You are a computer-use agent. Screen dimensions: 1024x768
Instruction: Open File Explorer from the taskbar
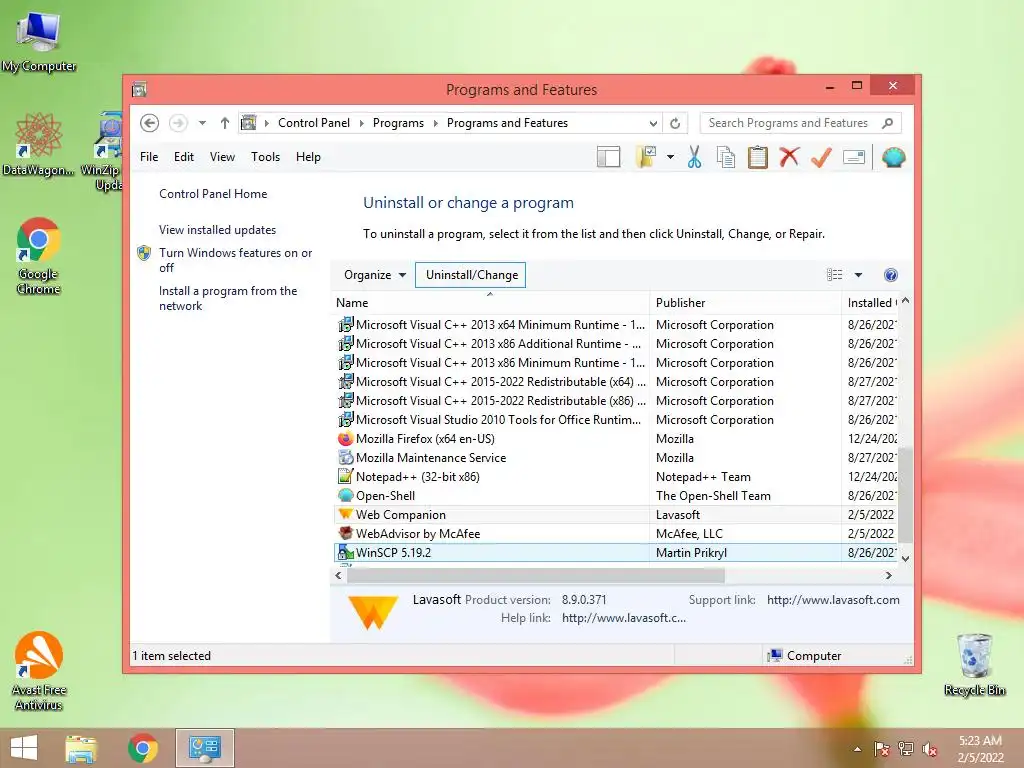pyautogui.click(x=81, y=748)
